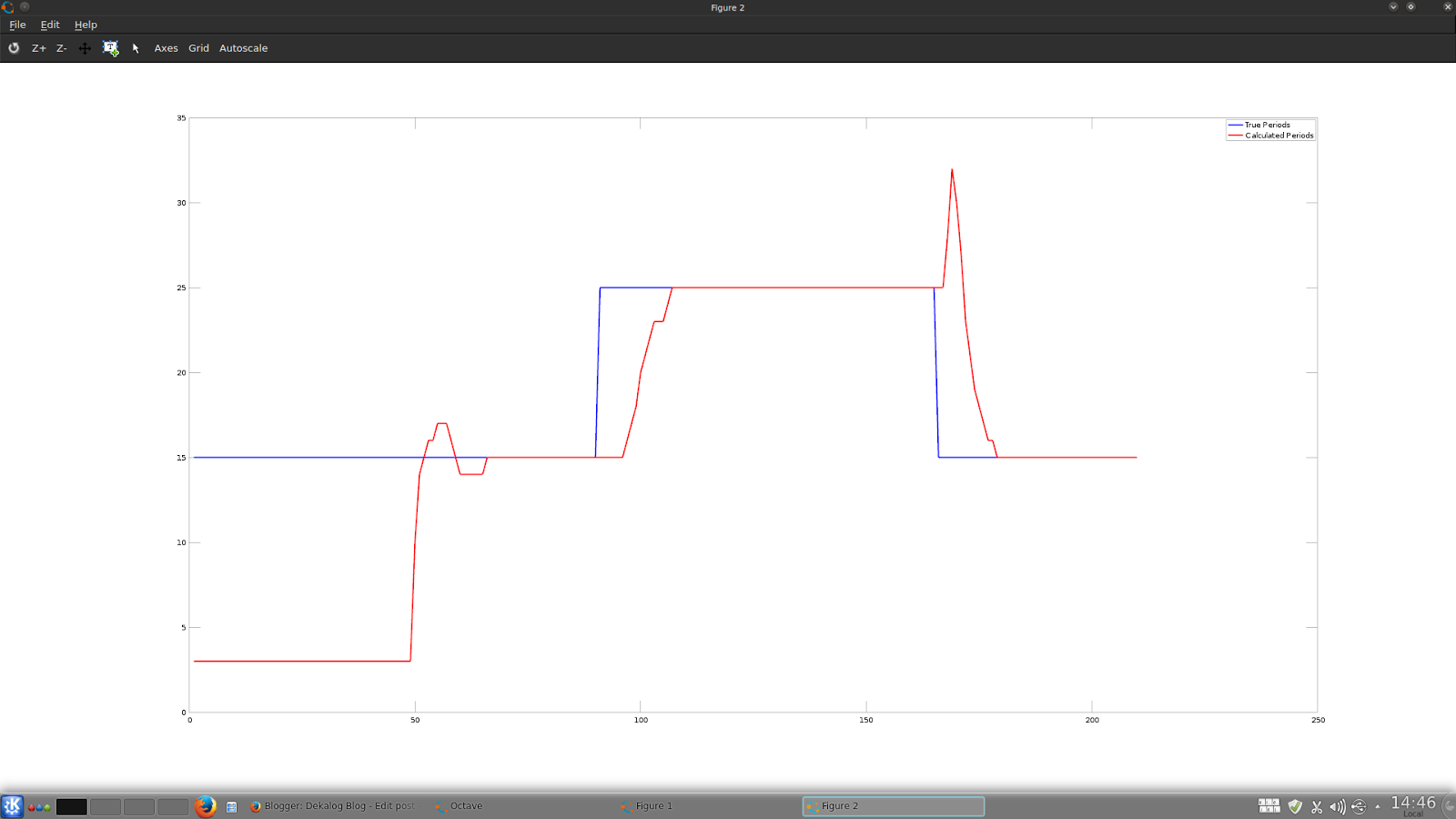Open the window options chevron
This screenshot has width=1456, height=819.
[1392, 7]
